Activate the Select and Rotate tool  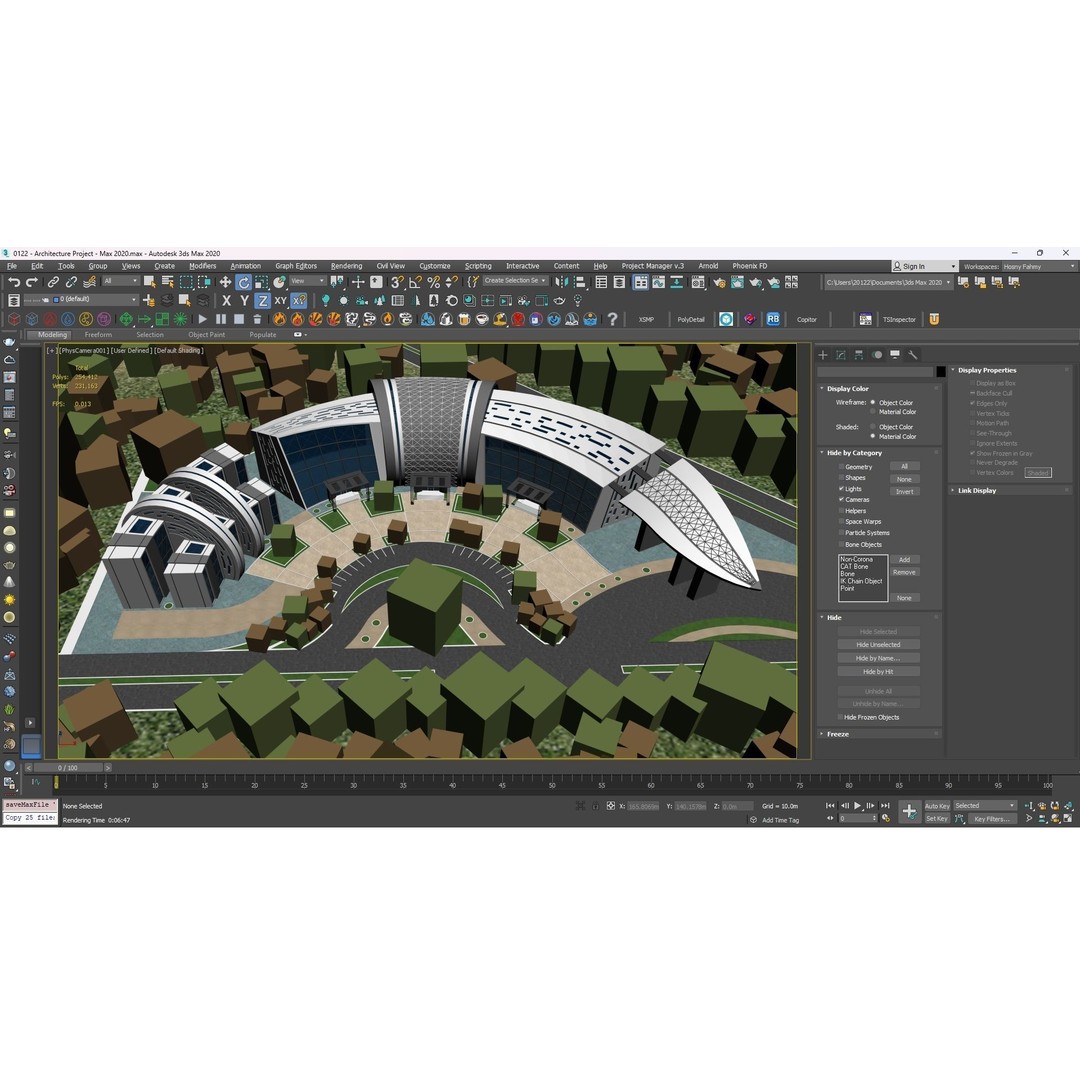point(243,282)
